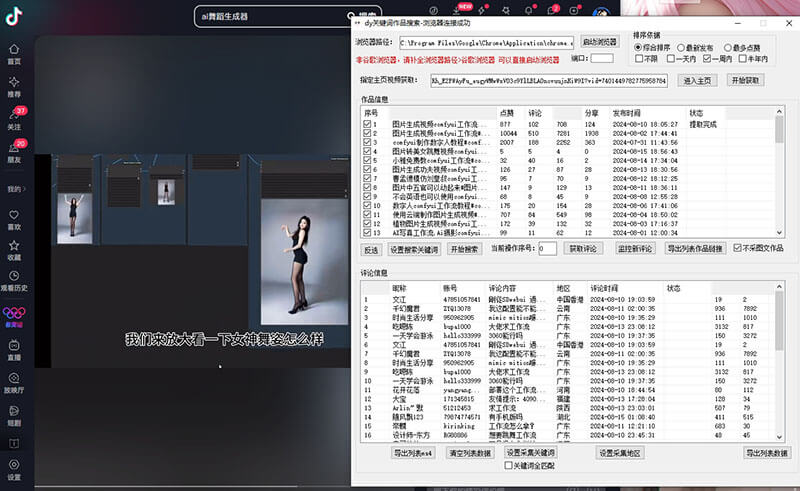
Task: Click the 进入主页 button
Action: 697,81
